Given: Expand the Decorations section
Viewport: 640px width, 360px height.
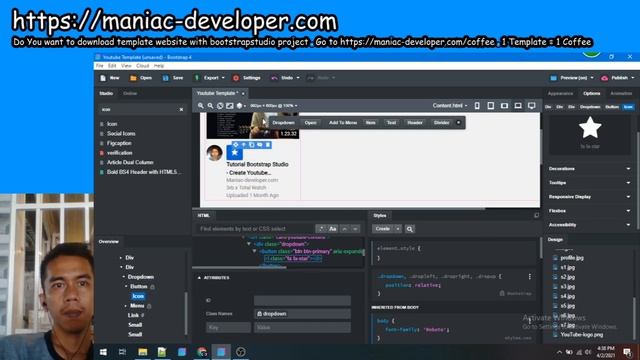Looking at the screenshot, I should click(x=589, y=169).
